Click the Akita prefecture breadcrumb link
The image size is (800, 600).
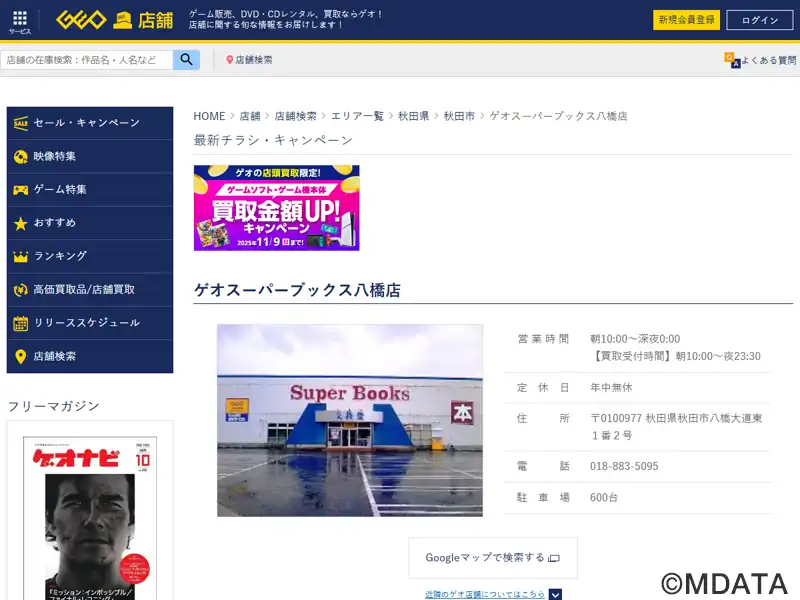413,116
